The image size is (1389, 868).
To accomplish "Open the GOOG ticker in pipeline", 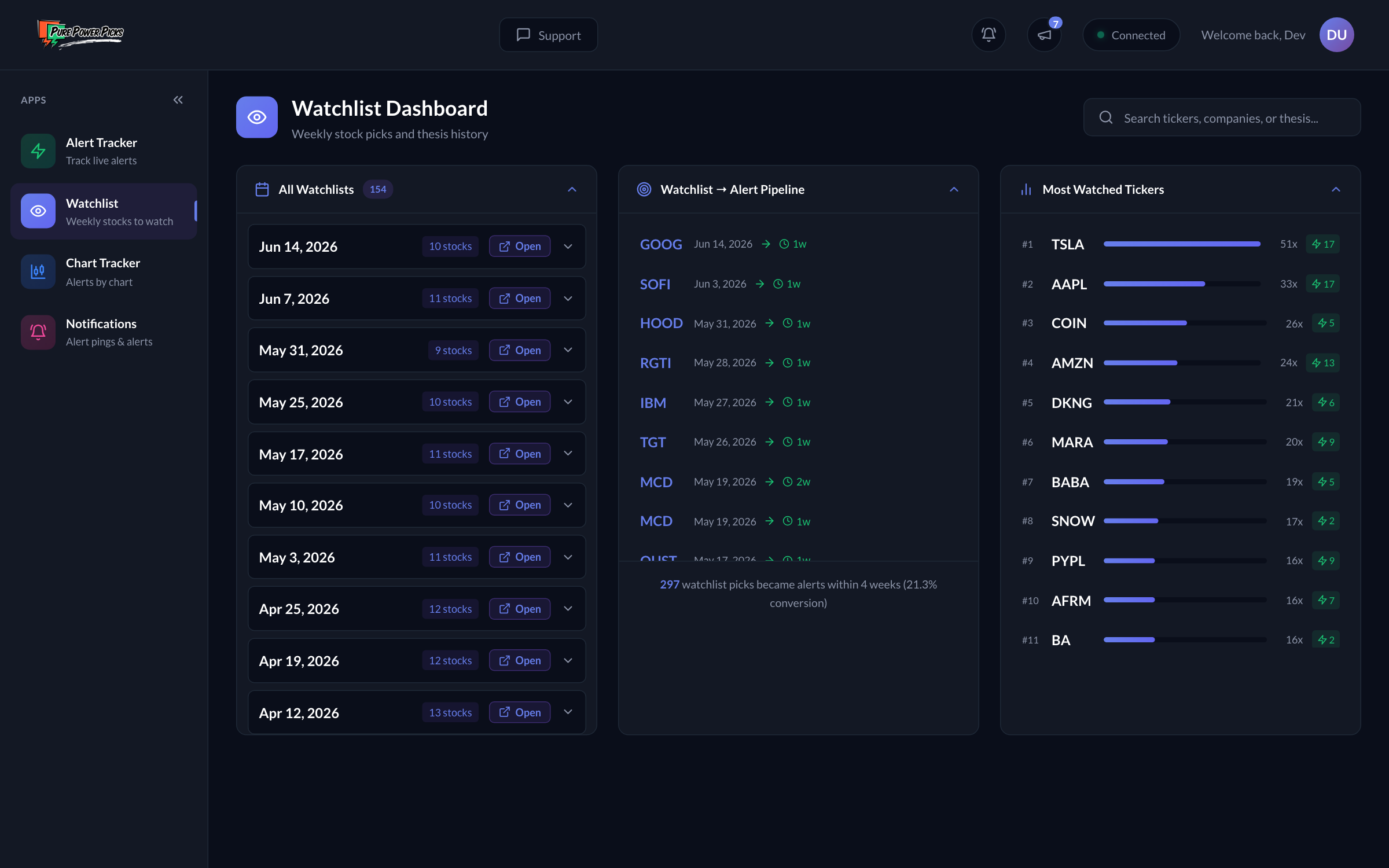I will (661, 244).
